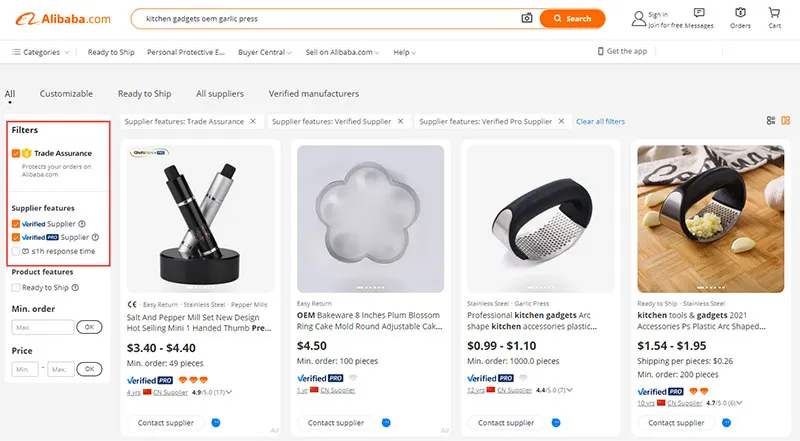Check the Ready to Ship filter checkbox
This screenshot has height=441, width=800.
[x=16, y=287]
